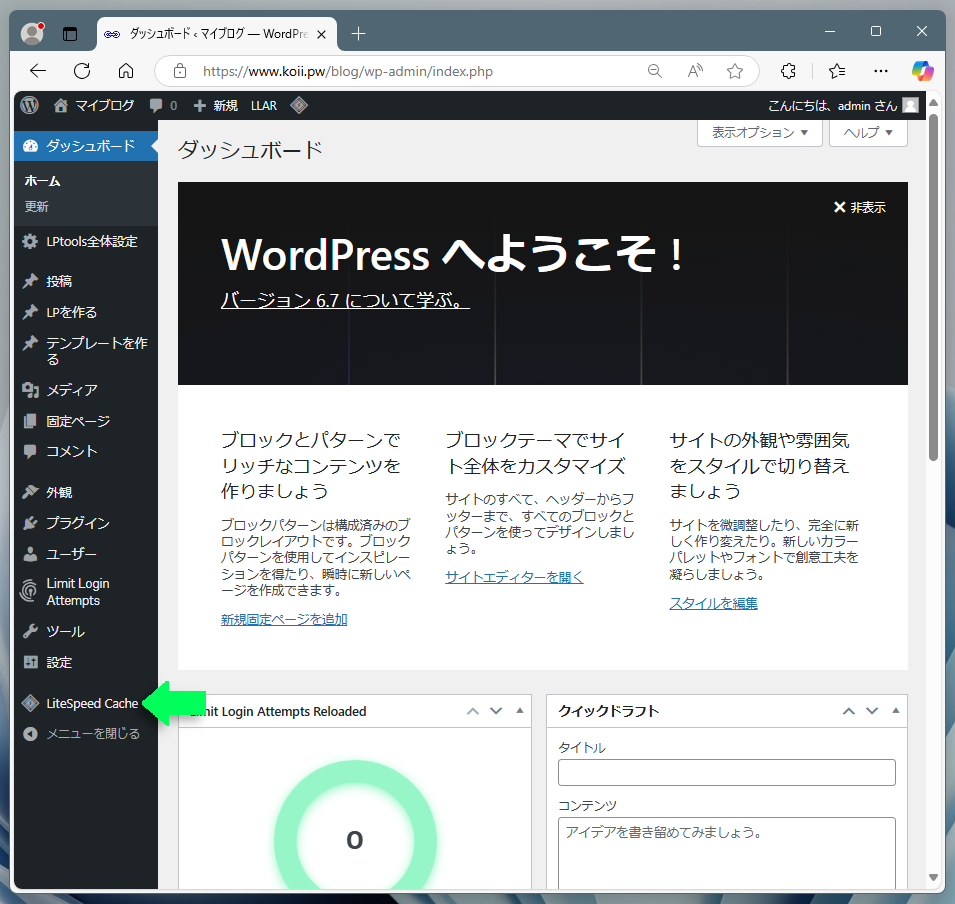Open the LLAR admin bar item

coord(264,105)
